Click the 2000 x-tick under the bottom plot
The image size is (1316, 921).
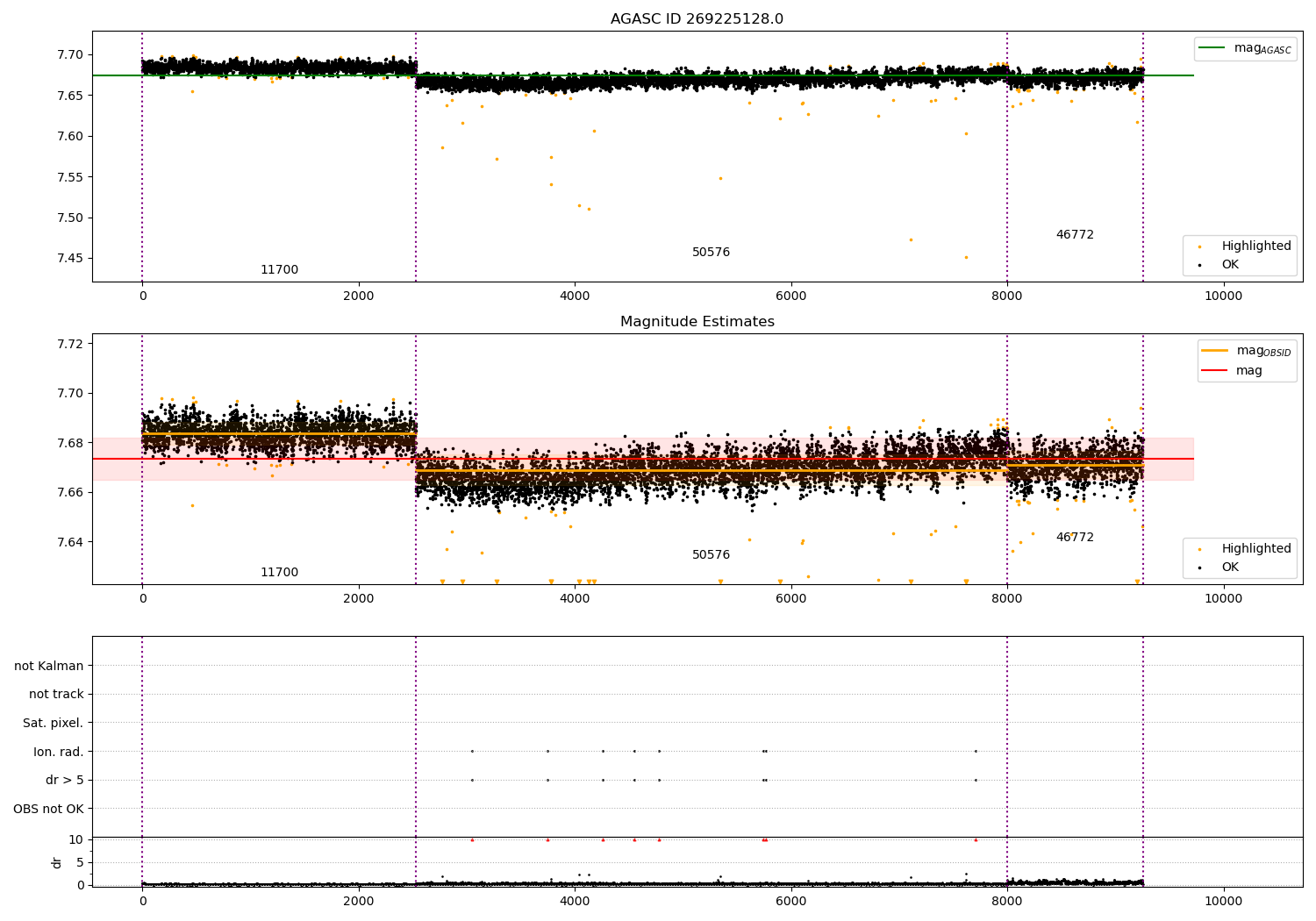359,902
